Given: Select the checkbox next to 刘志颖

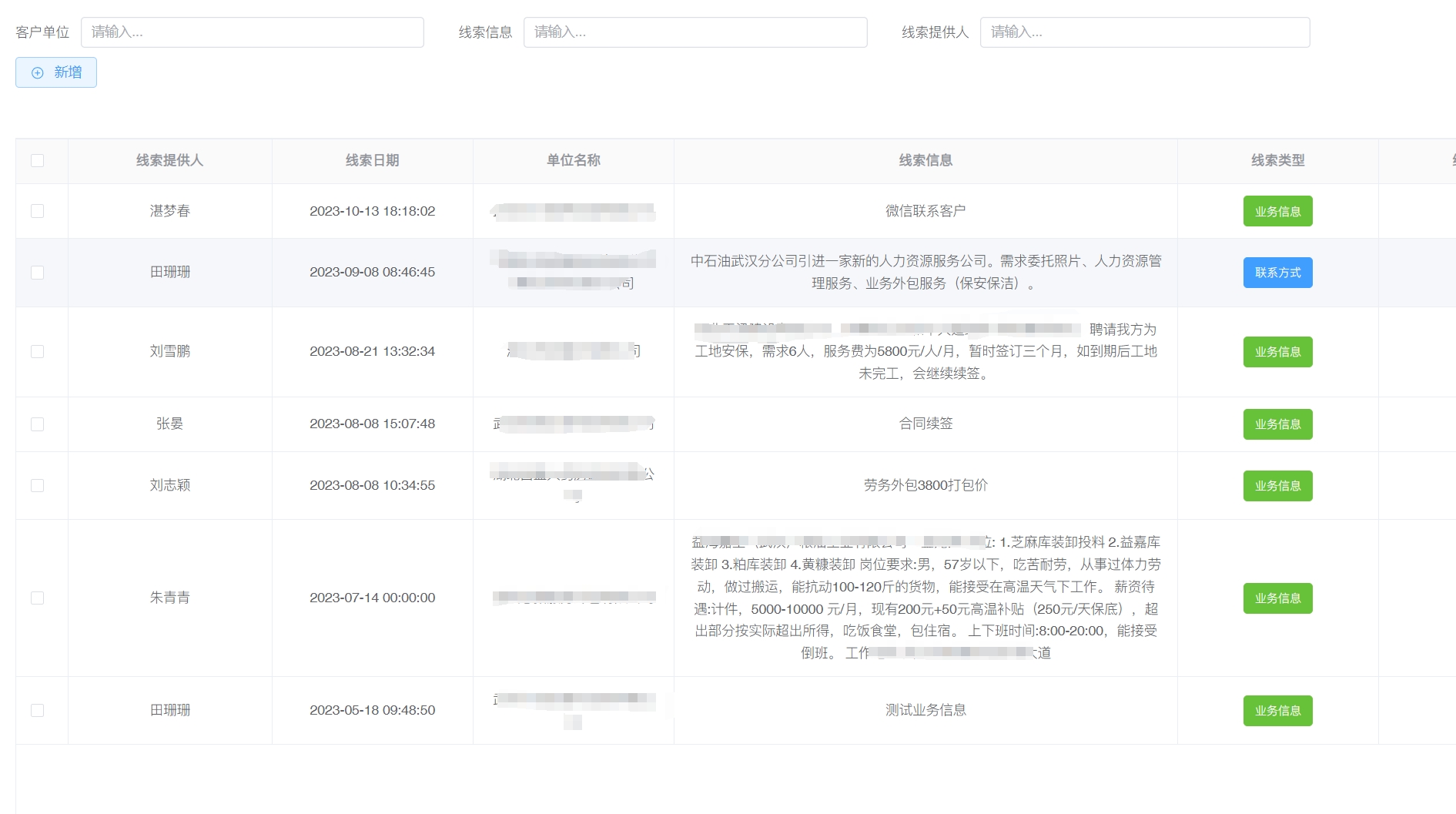Looking at the screenshot, I should pyautogui.click(x=37, y=486).
